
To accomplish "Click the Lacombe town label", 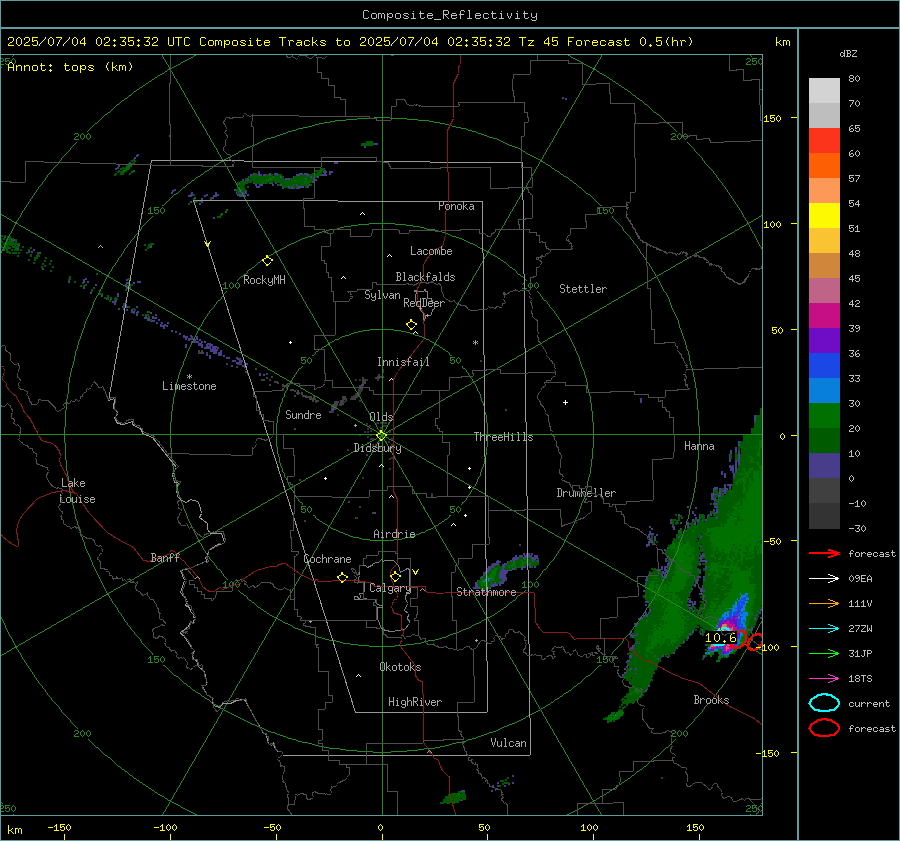I will pyautogui.click(x=431, y=251).
